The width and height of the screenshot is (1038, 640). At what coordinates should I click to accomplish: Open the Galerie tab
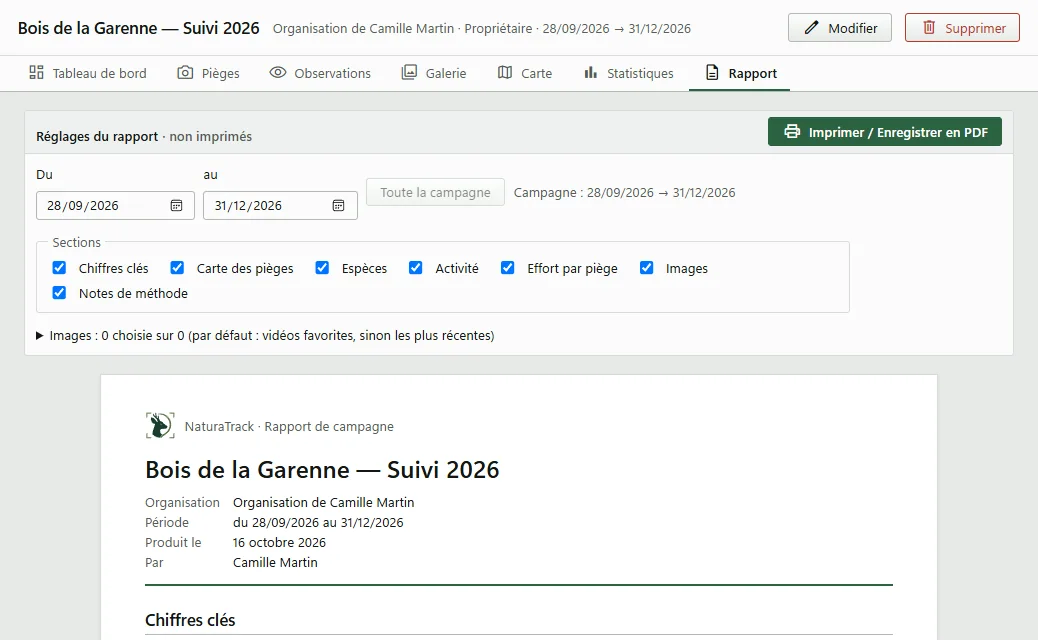434,73
